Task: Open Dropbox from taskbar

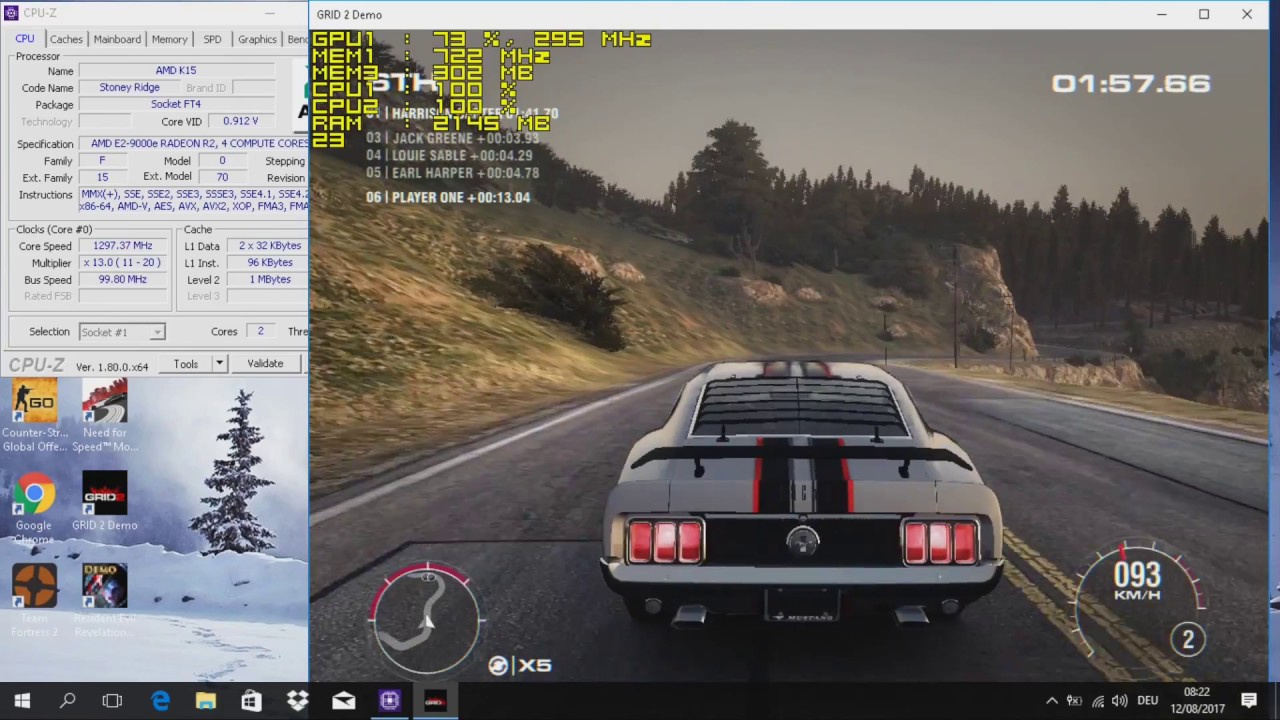Action: 297,701
